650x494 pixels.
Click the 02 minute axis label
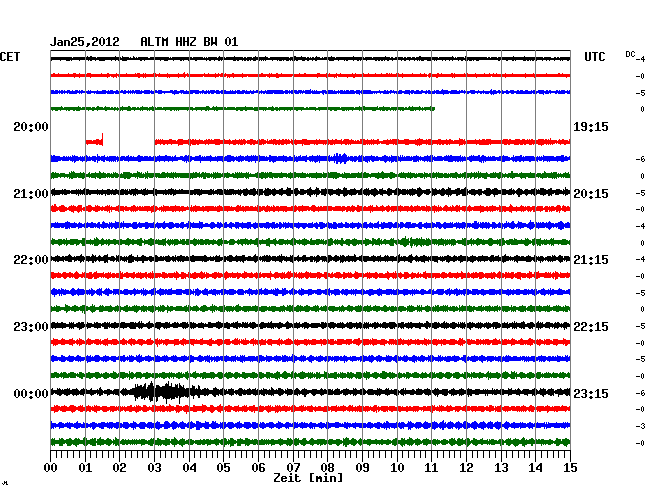pos(119,468)
